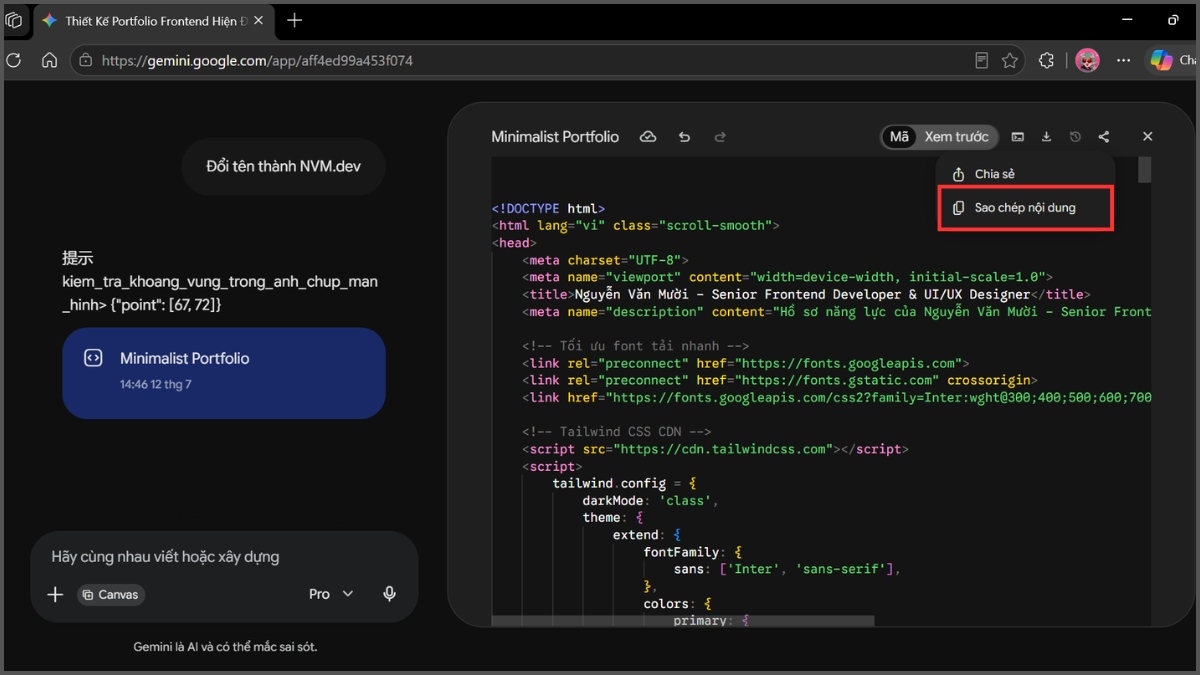Click the tailwind.config code line
The width and height of the screenshot is (1200, 675).
point(624,483)
